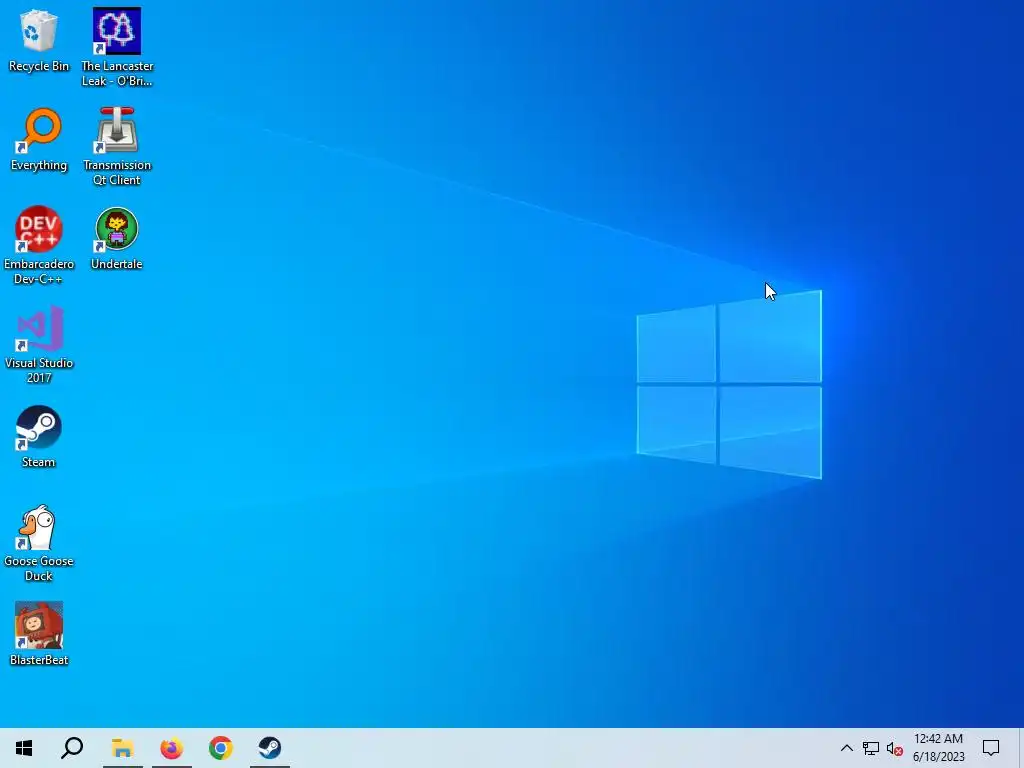Open File Explorer from the taskbar
Image resolution: width=1024 pixels, height=768 pixels.
point(122,748)
